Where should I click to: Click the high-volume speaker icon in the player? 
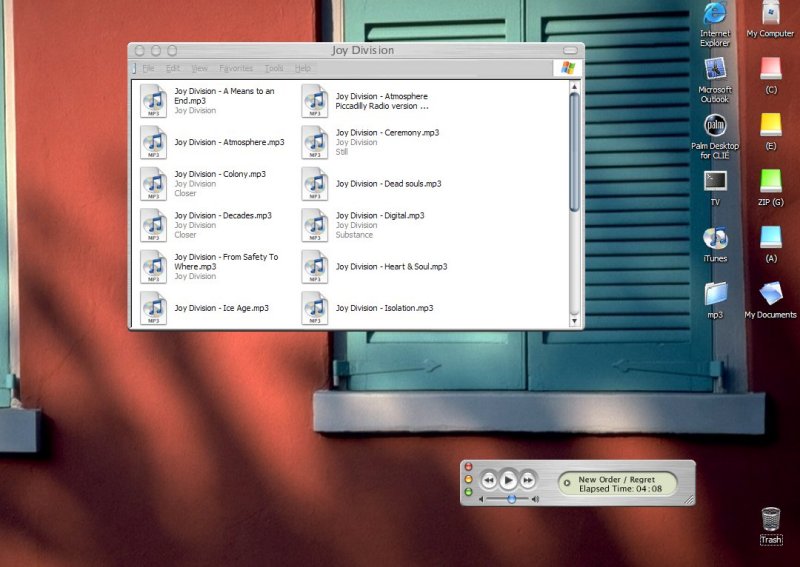tap(535, 499)
